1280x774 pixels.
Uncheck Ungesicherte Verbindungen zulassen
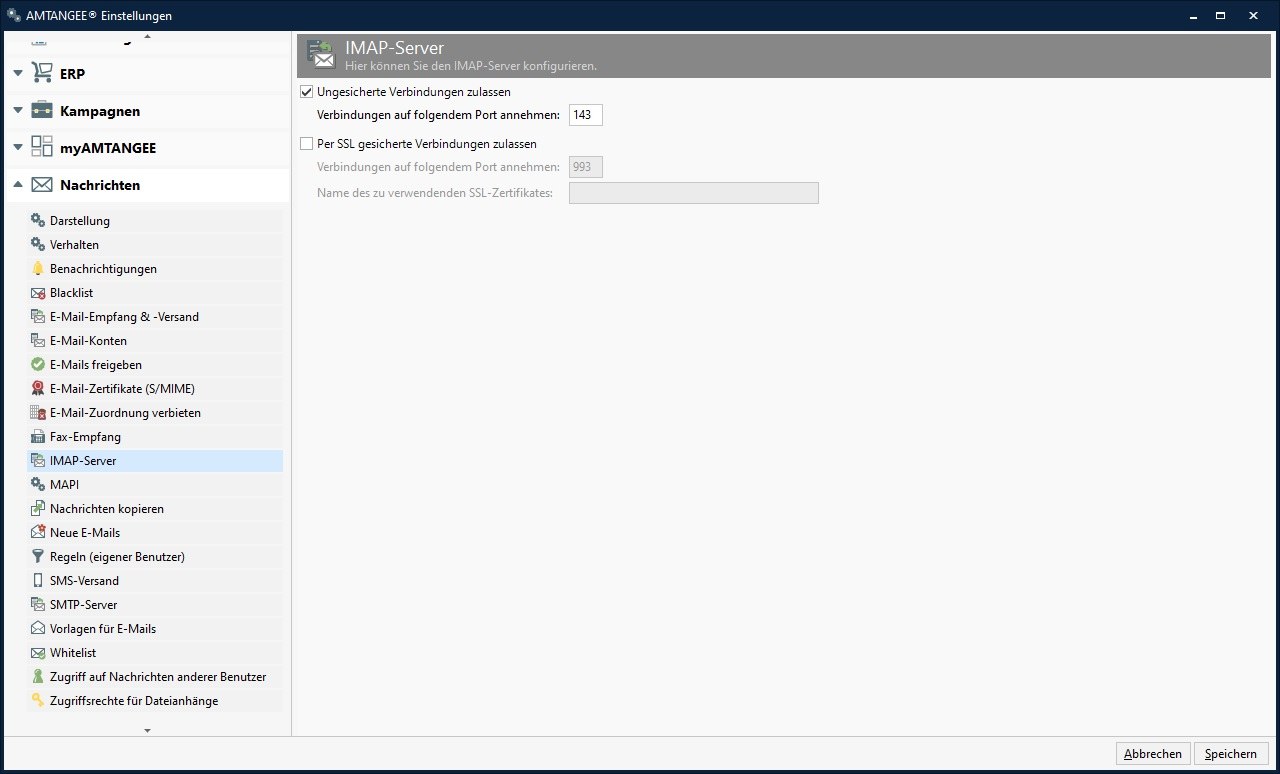pyautogui.click(x=307, y=92)
